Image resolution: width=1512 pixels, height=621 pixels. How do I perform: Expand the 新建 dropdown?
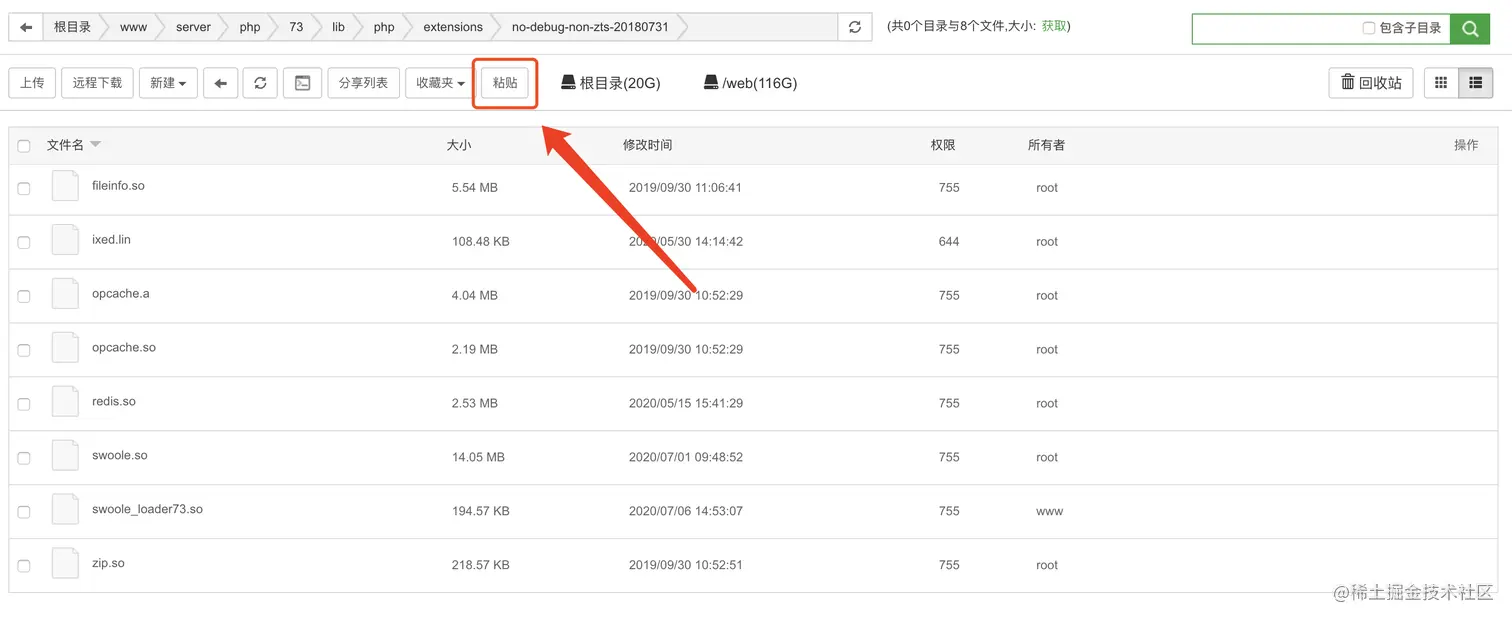(x=168, y=83)
